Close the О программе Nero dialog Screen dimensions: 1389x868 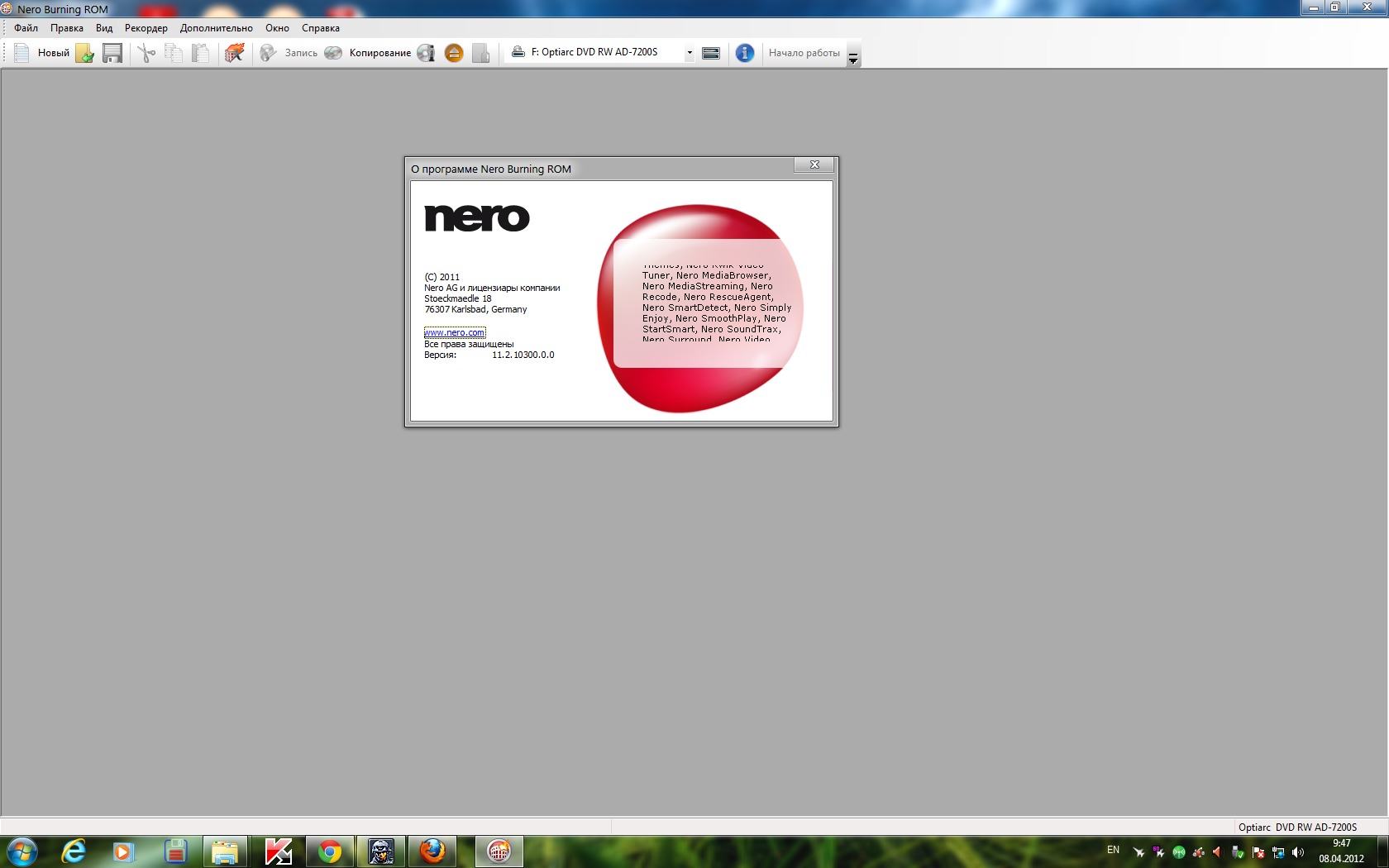(x=814, y=165)
